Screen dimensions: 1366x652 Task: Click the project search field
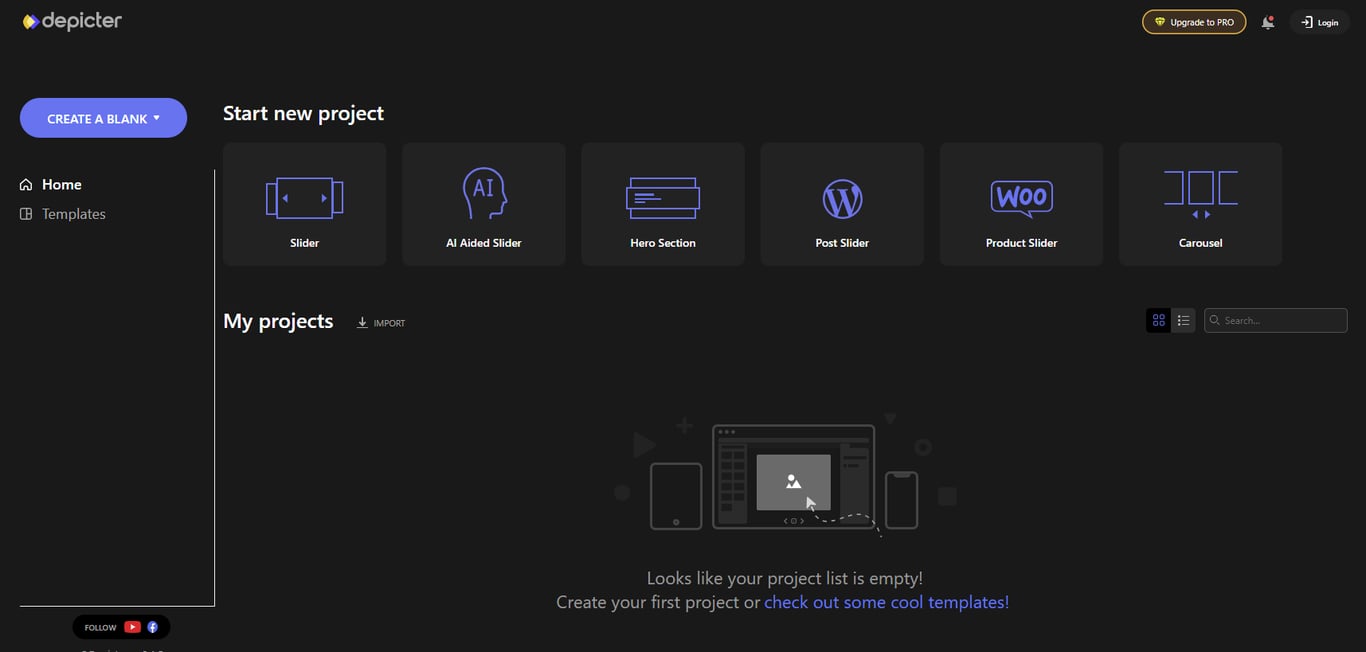click(x=1276, y=319)
